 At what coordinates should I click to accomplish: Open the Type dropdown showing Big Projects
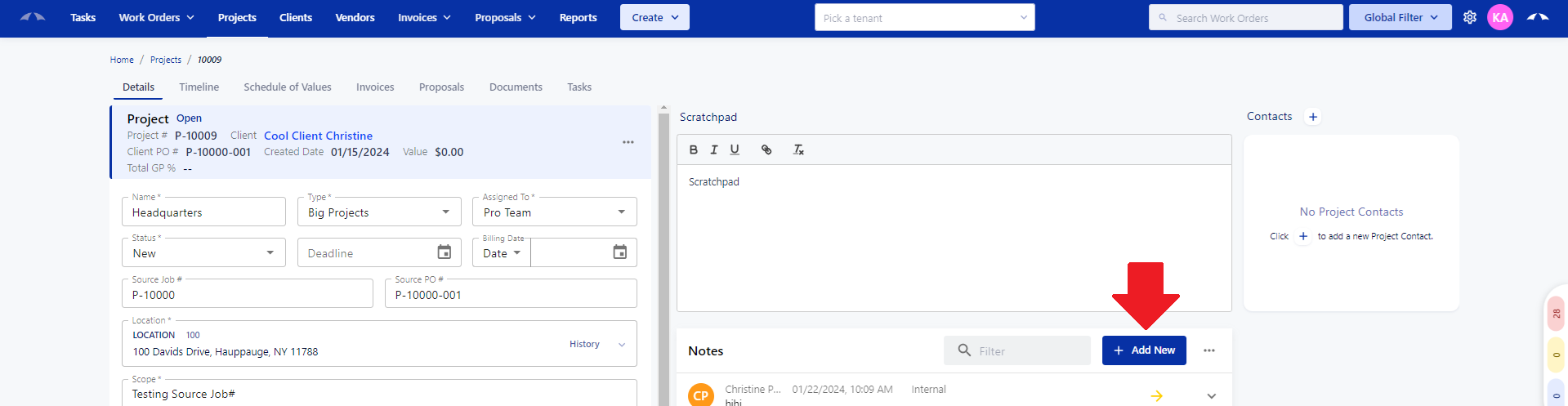[x=379, y=212]
